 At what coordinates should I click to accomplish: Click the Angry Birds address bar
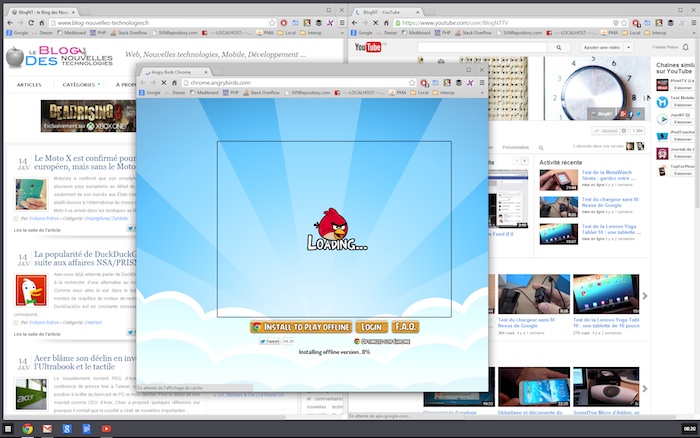point(300,82)
